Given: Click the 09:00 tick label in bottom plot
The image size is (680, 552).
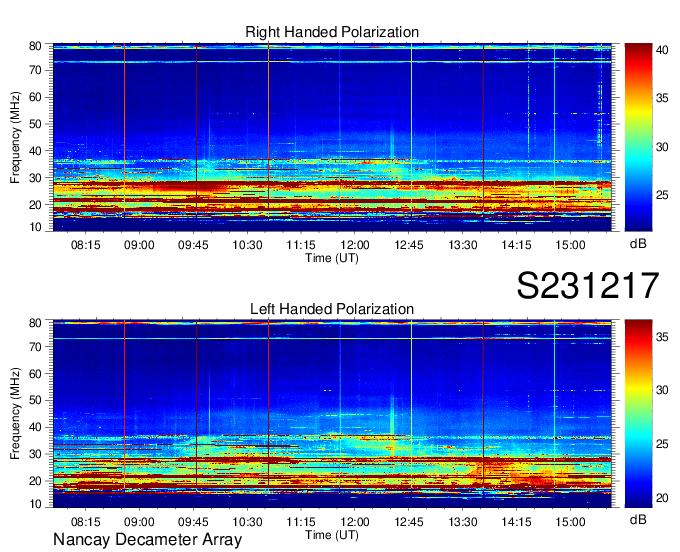Looking at the screenshot, I should point(139,522).
